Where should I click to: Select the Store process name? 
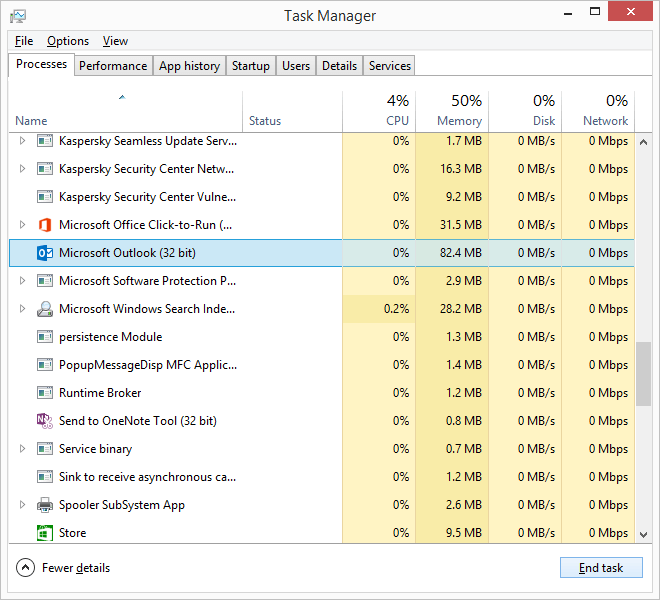(72, 533)
